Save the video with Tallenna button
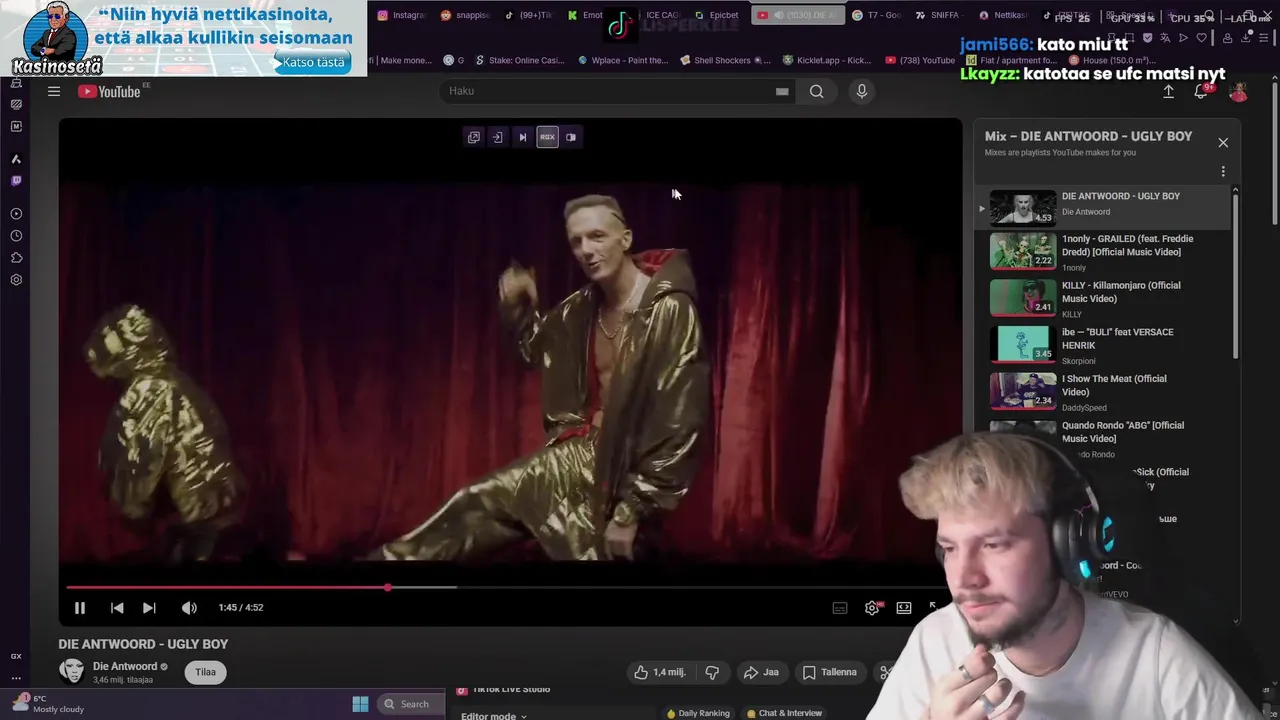Image resolution: width=1280 pixels, height=720 pixels. 830,672
